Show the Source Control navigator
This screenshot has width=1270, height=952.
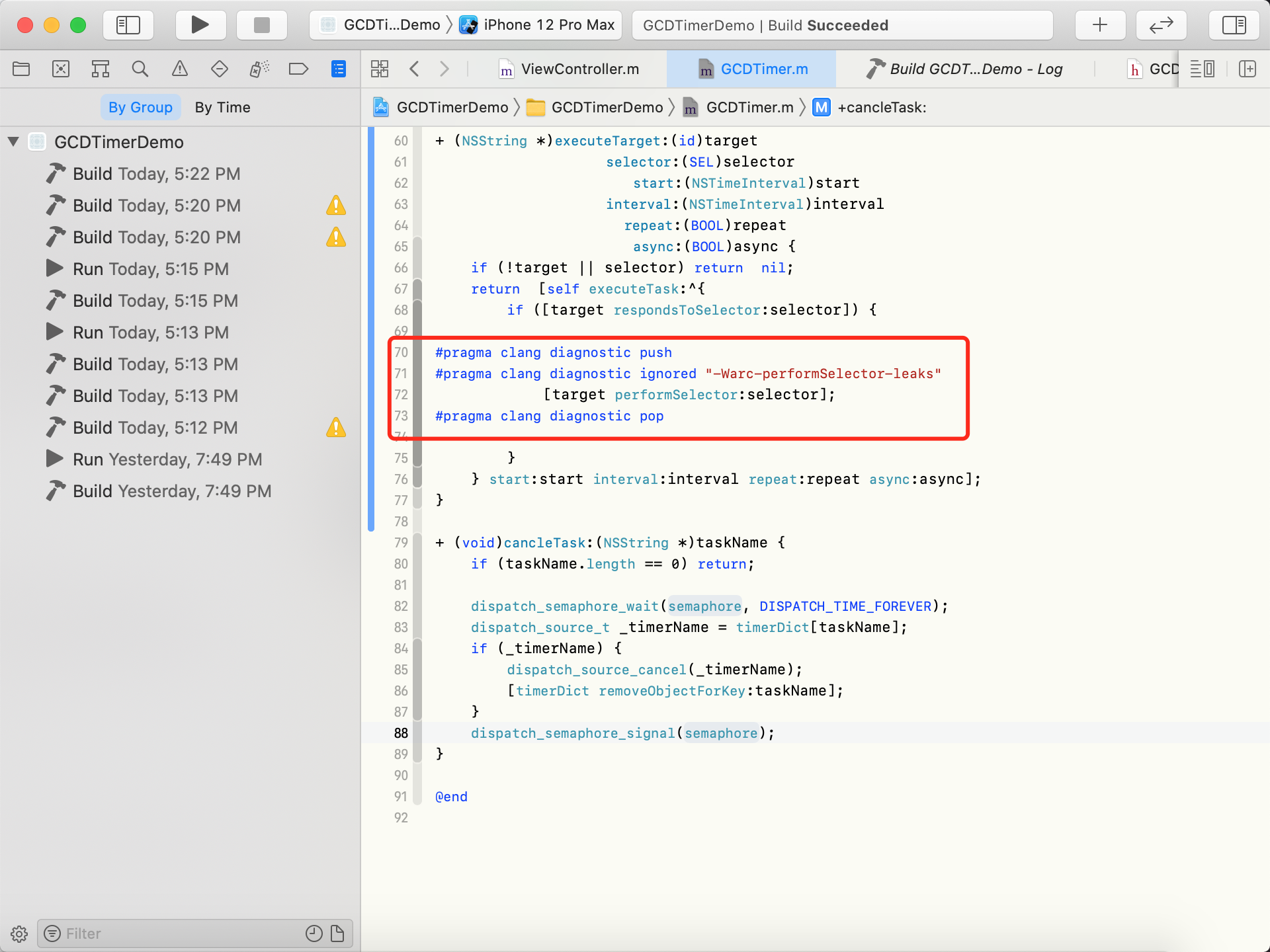click(61, 69)
